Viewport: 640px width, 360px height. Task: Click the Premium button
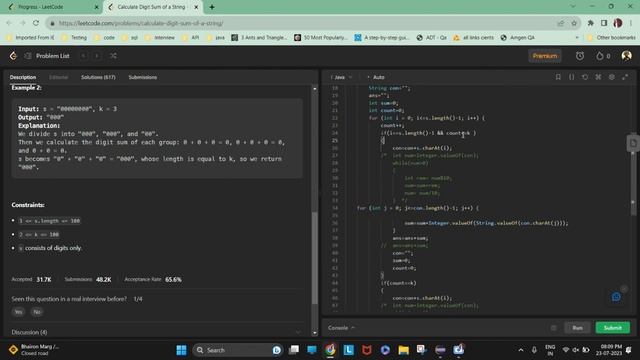coord(544,56)
